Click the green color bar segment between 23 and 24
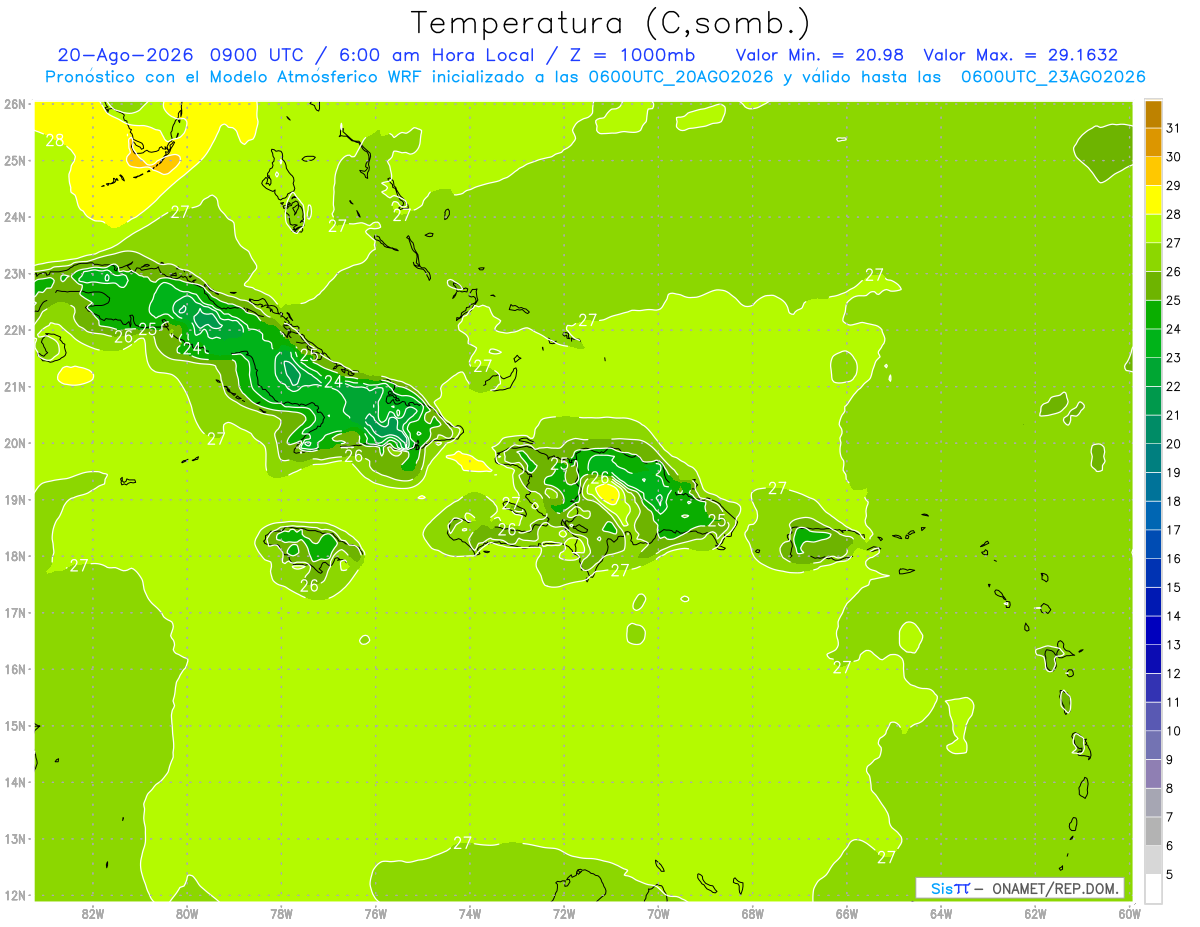 (x=1153, y=344)
